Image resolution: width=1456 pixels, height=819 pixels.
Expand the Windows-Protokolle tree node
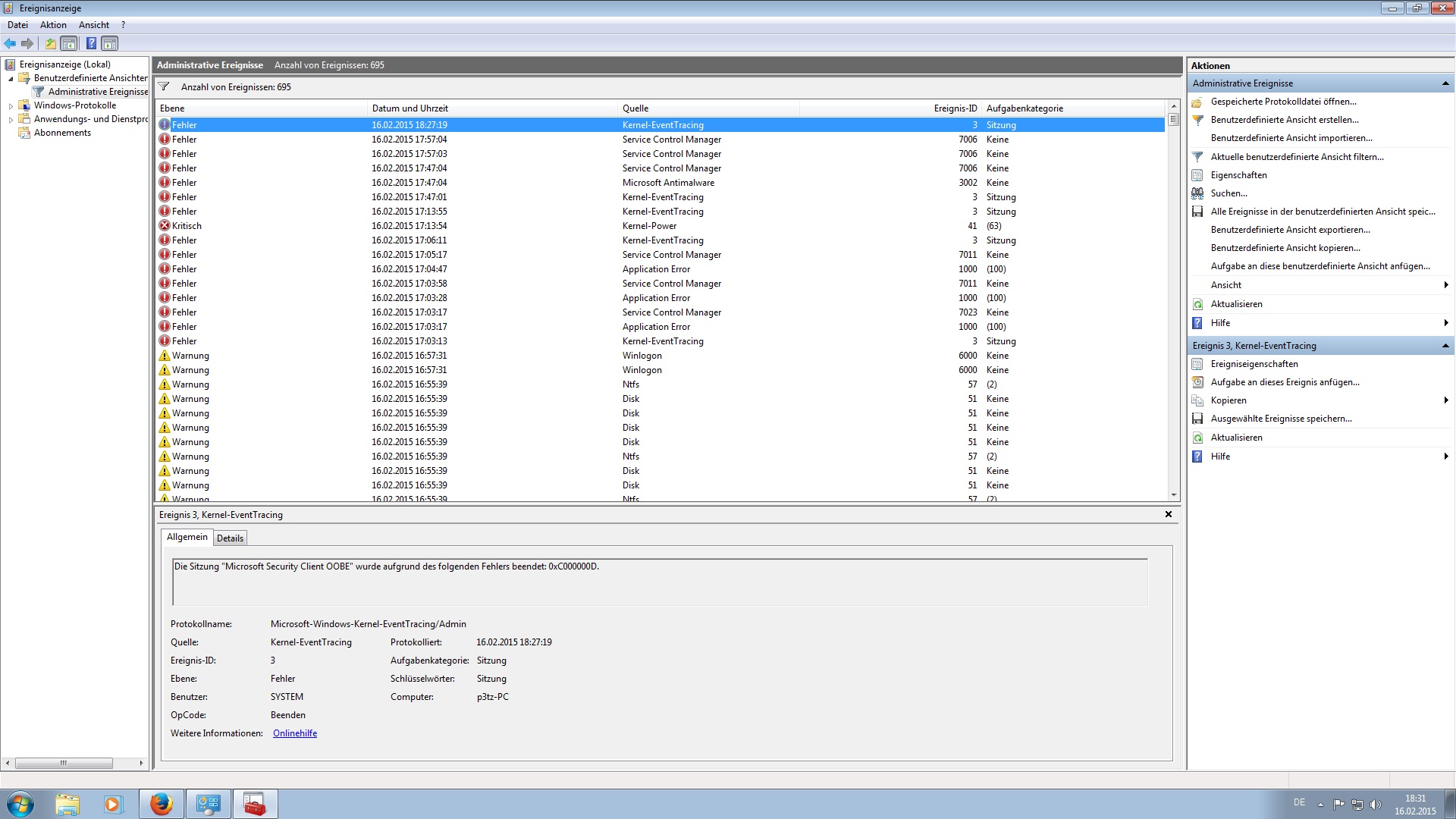coord(11,106)
